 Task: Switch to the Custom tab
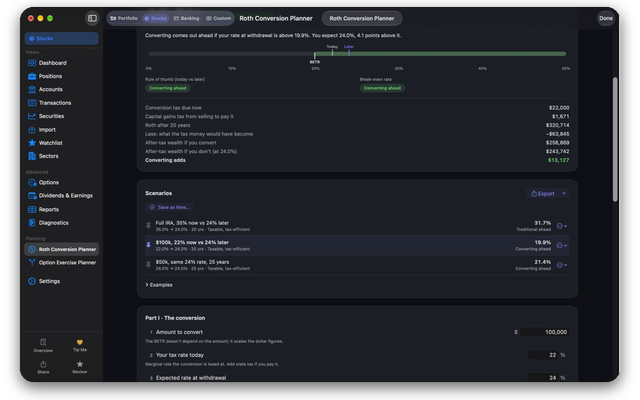pos(219,18)
